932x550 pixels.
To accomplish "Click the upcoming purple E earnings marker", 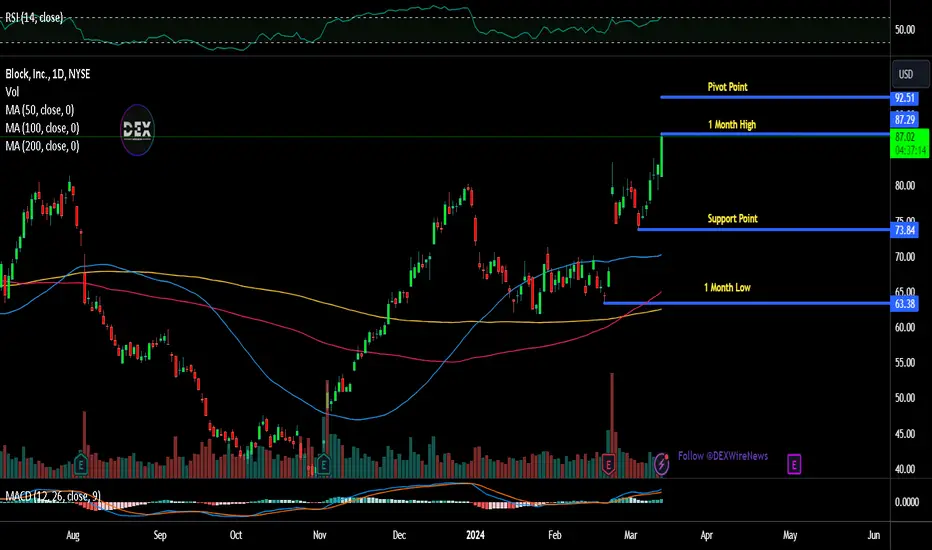I will point(794,464).
